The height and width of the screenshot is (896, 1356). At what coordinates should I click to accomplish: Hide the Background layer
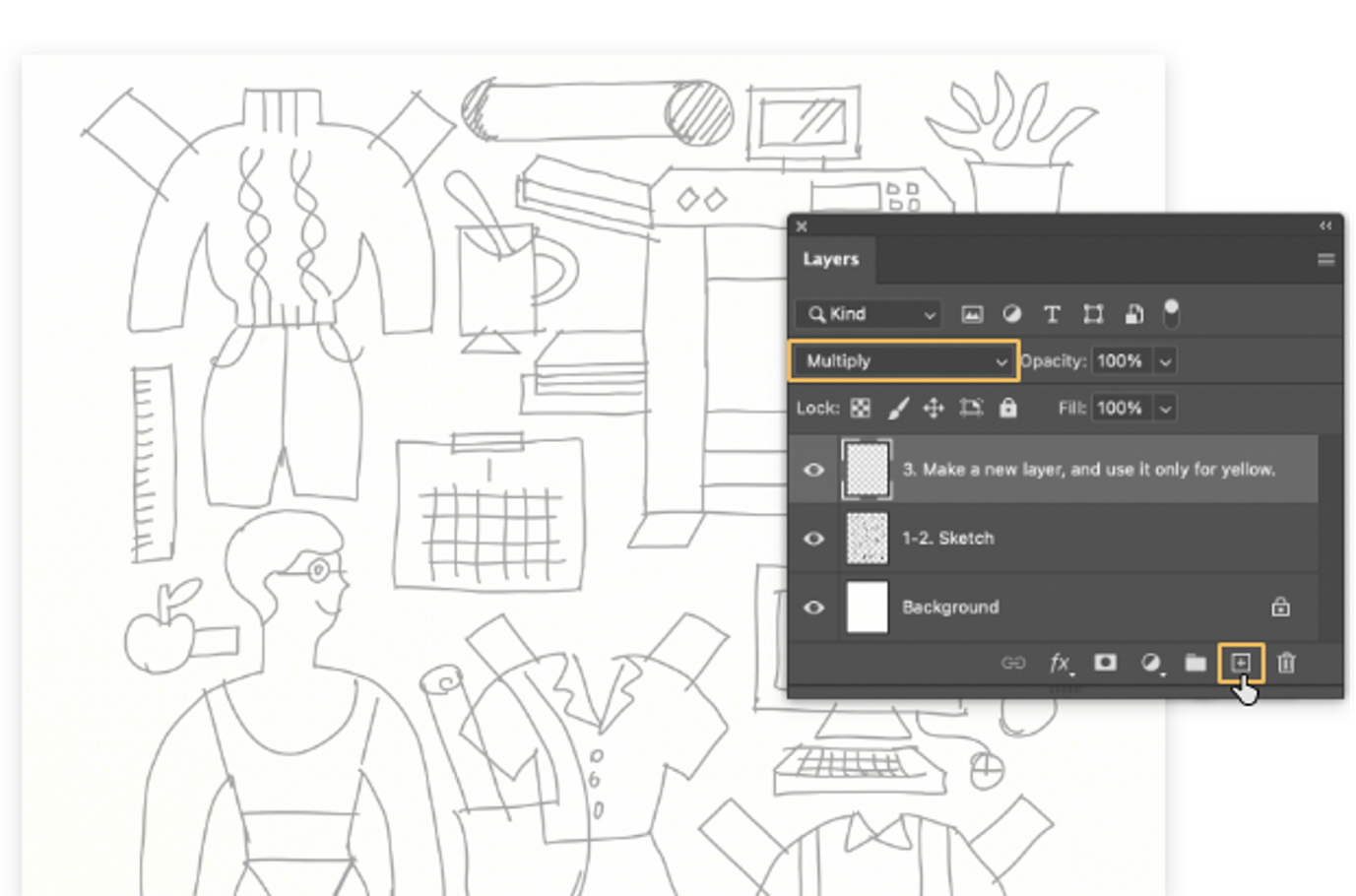(813, 608)
